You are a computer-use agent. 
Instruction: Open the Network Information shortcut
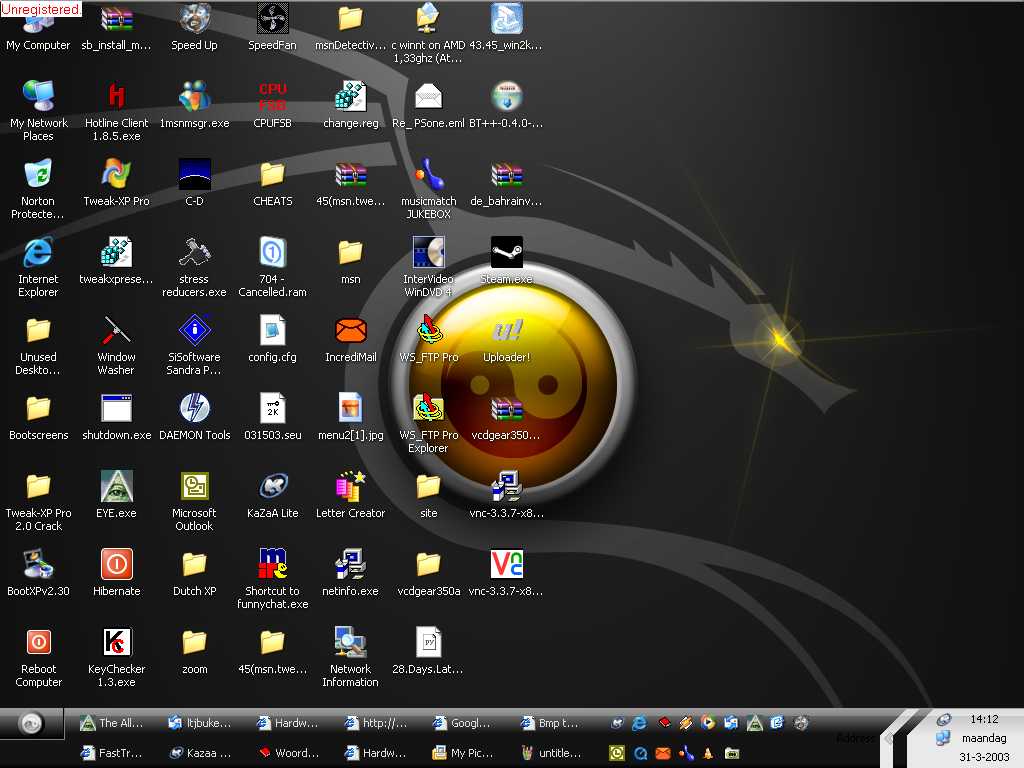coord(350,643)
